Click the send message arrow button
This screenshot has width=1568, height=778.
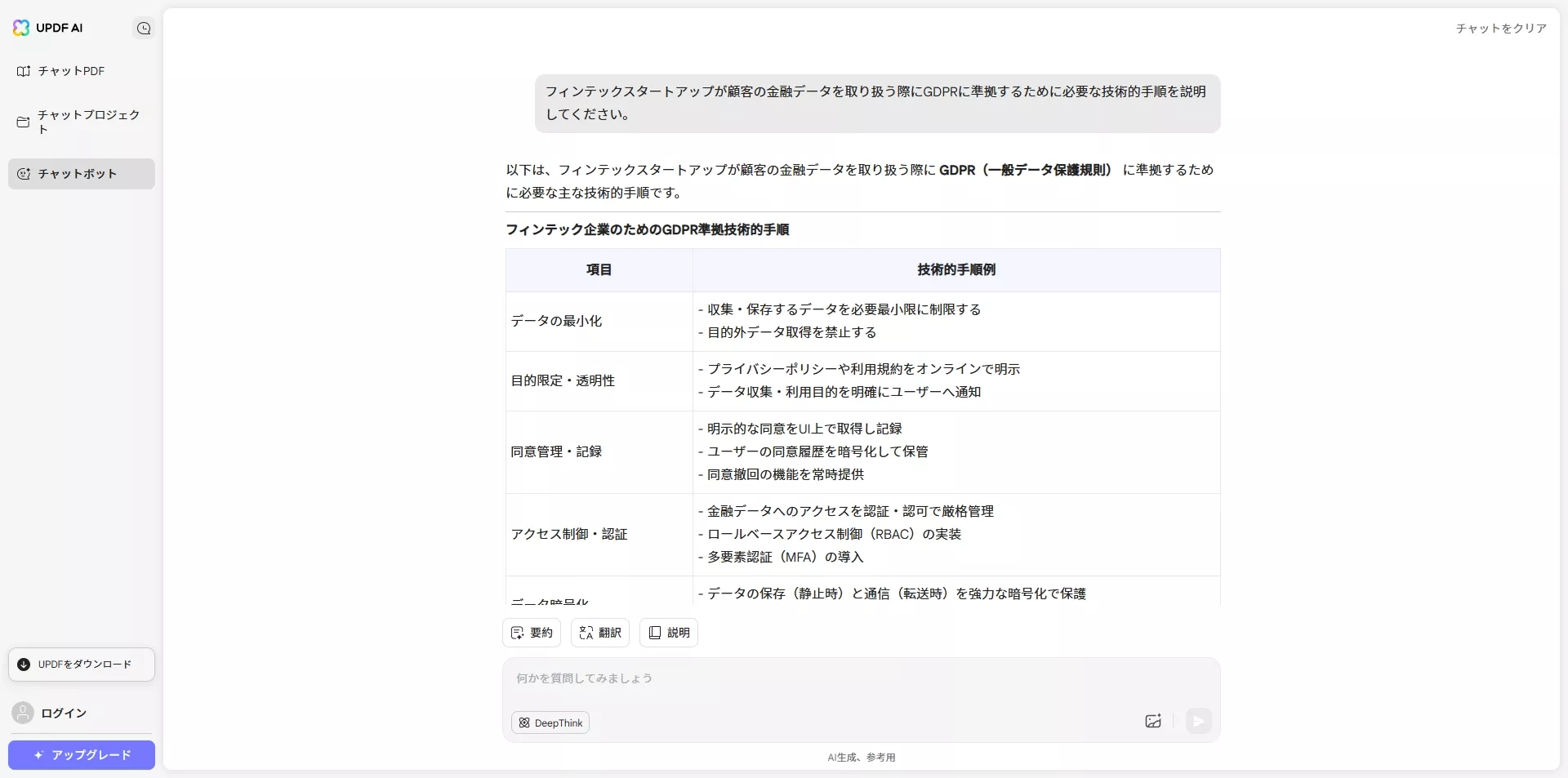point(1198,721)
